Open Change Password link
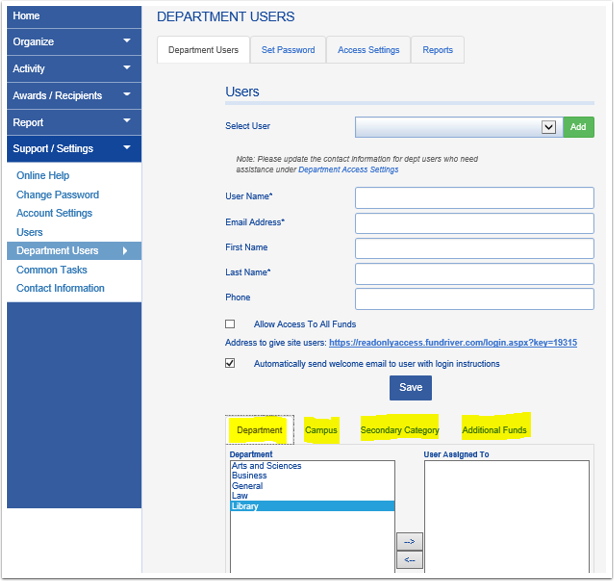This screenshot has width=614, height=581. [x=58, y=195]
